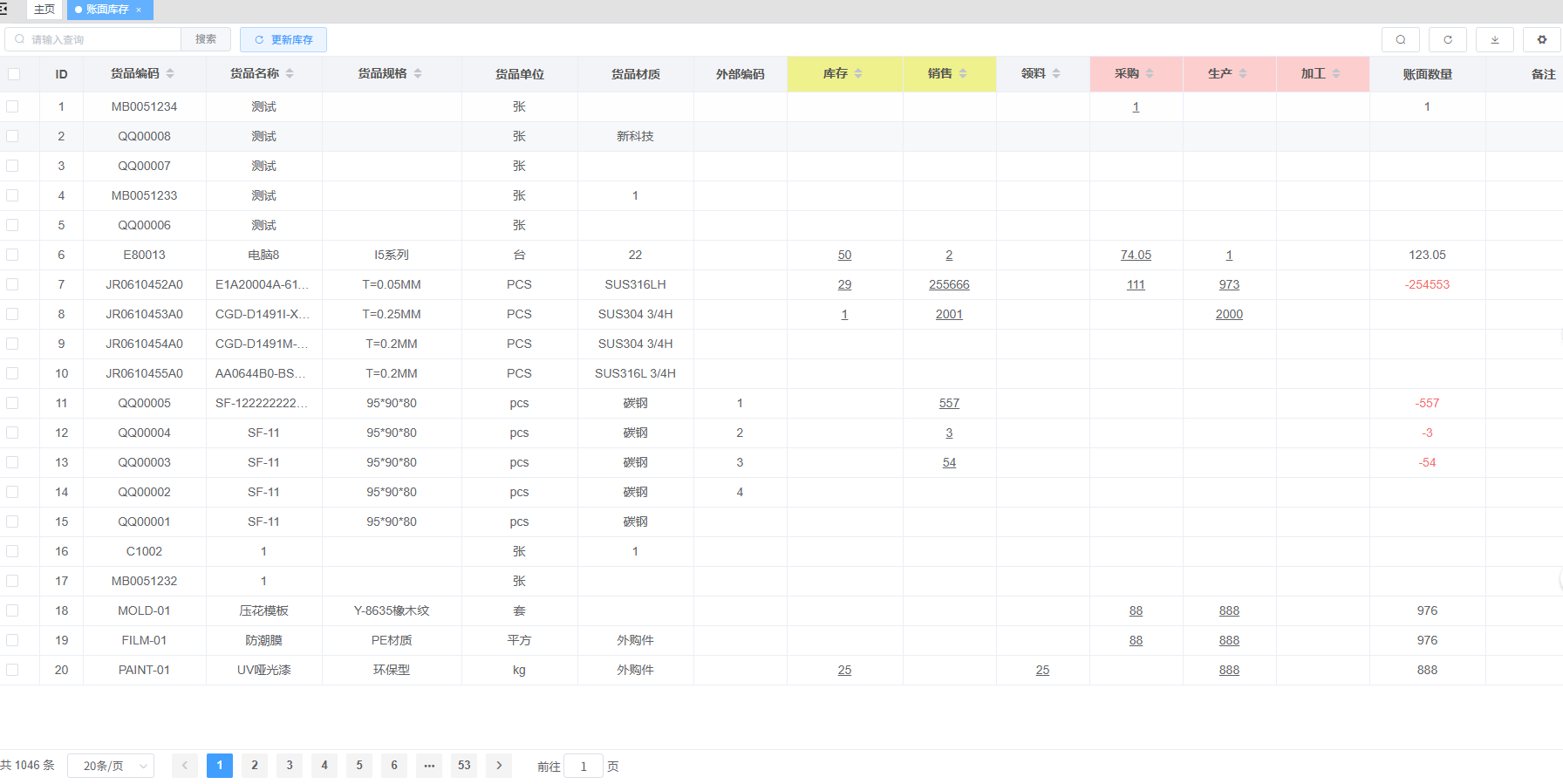Check the row checkbox for E80013

click(12, 255)
